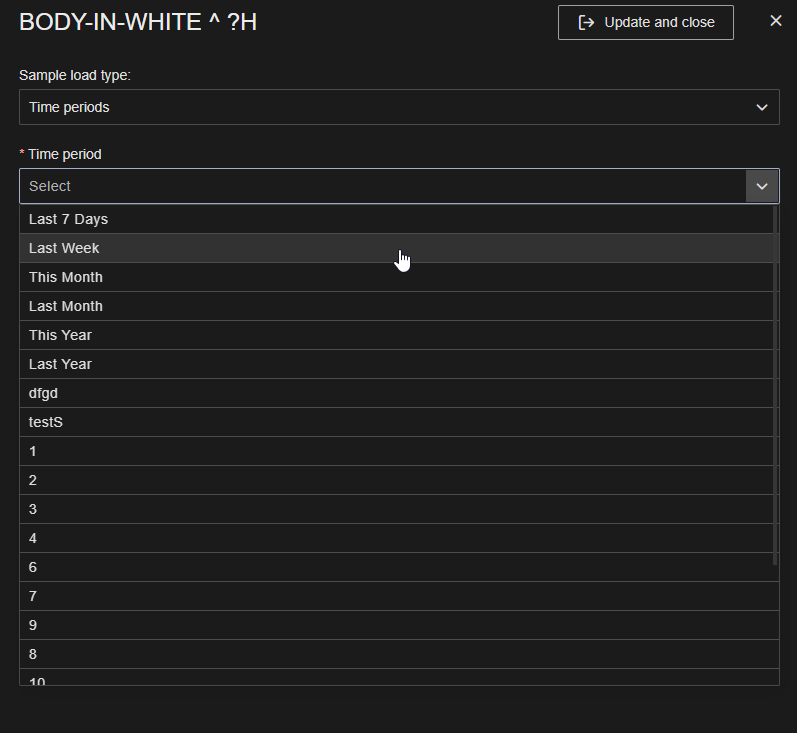The image size is (797, 733).
Task: Pick option 3 from the list
Action: (x=33, y=509)
